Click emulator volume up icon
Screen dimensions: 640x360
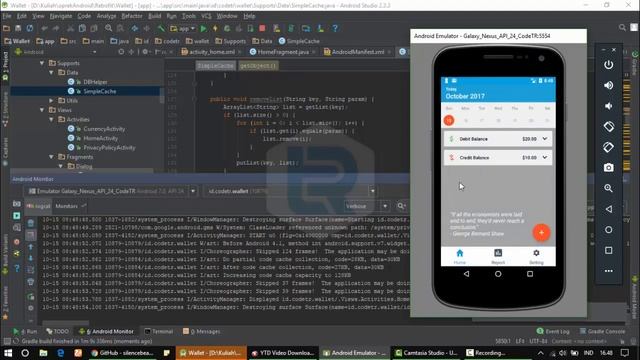[608, 85]
